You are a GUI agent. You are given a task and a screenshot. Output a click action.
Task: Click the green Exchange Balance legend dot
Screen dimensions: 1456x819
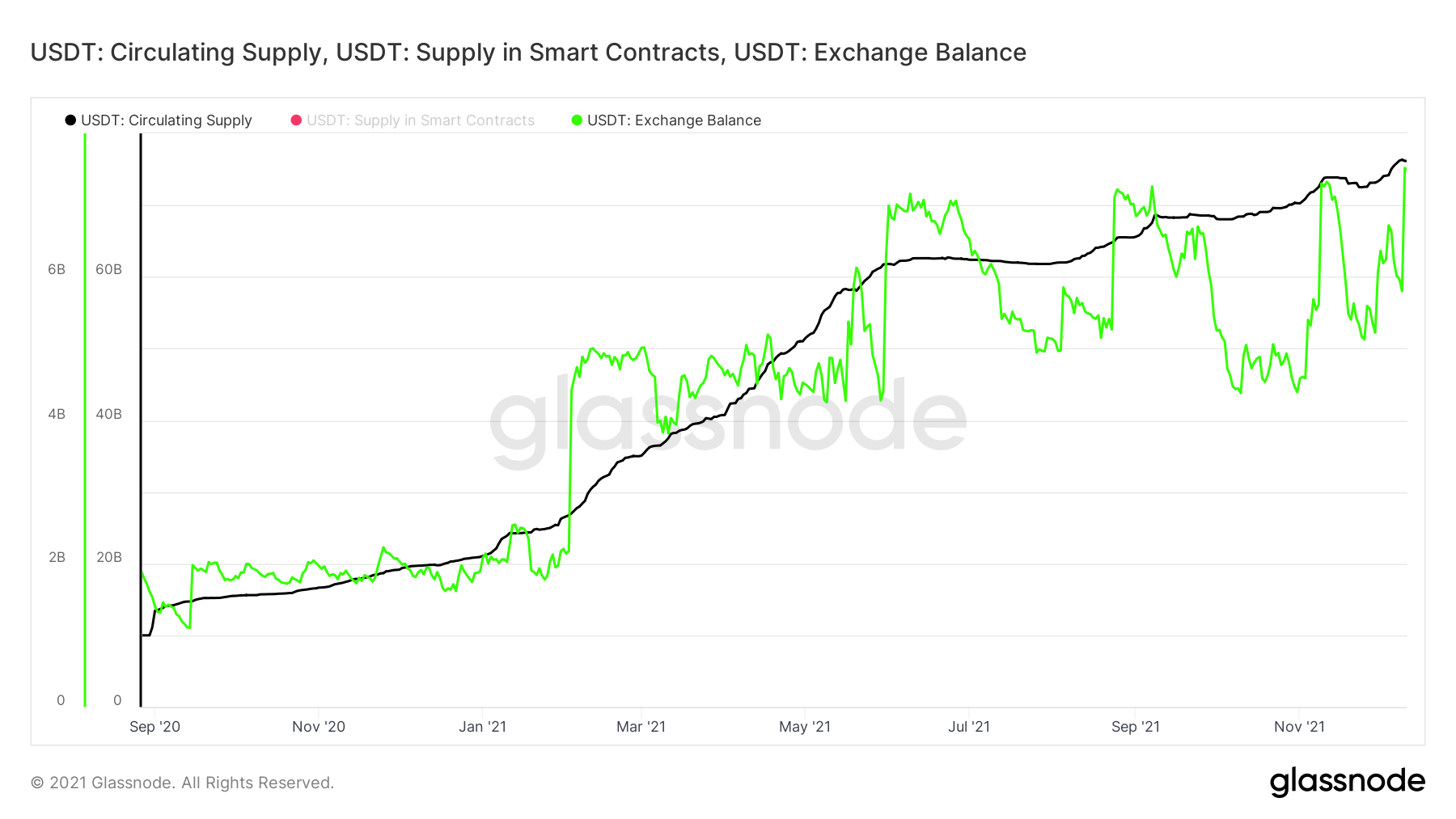[577, 120]
